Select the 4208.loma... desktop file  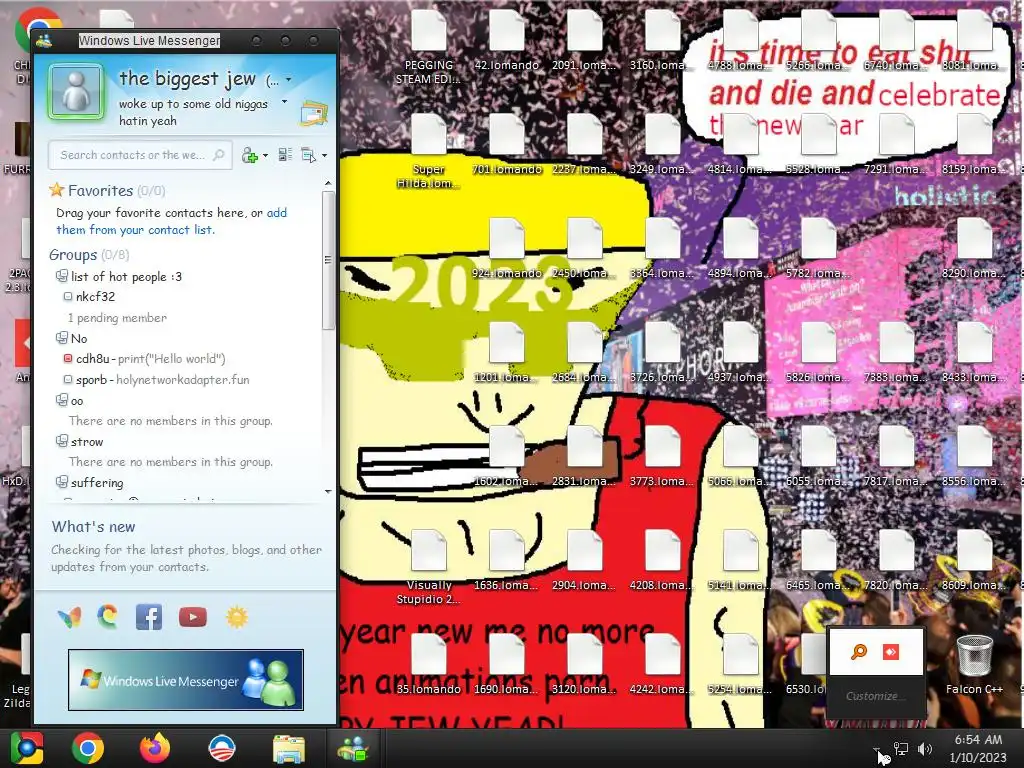click(x=662, y=560)
